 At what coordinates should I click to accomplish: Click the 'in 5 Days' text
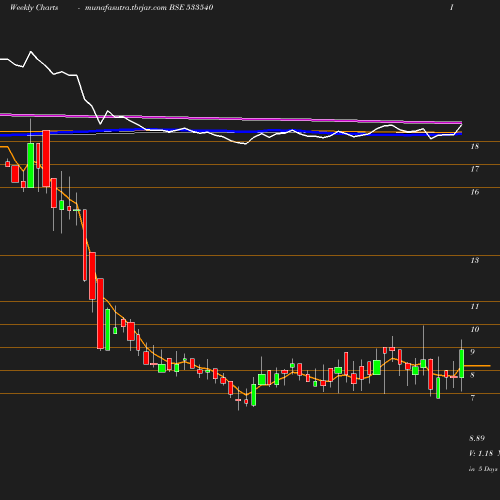click(483, 469)
